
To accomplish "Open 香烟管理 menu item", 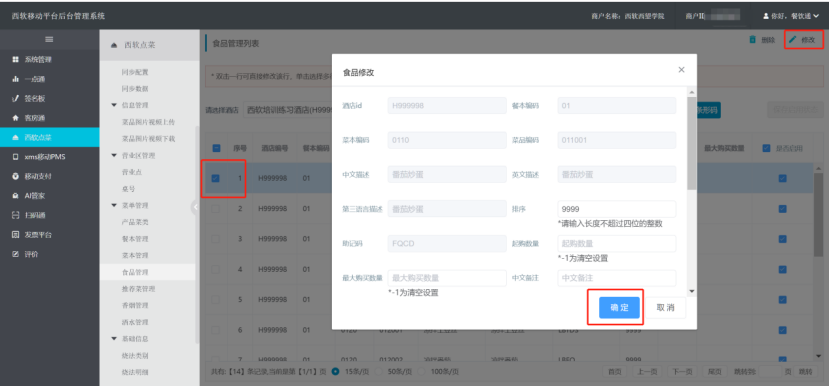I will pos(135,306).
